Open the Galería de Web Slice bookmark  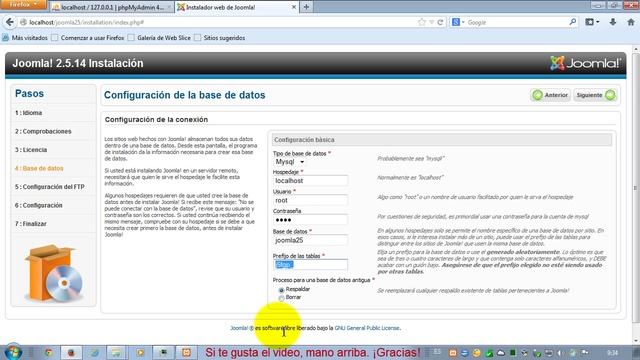click(159, 38)
